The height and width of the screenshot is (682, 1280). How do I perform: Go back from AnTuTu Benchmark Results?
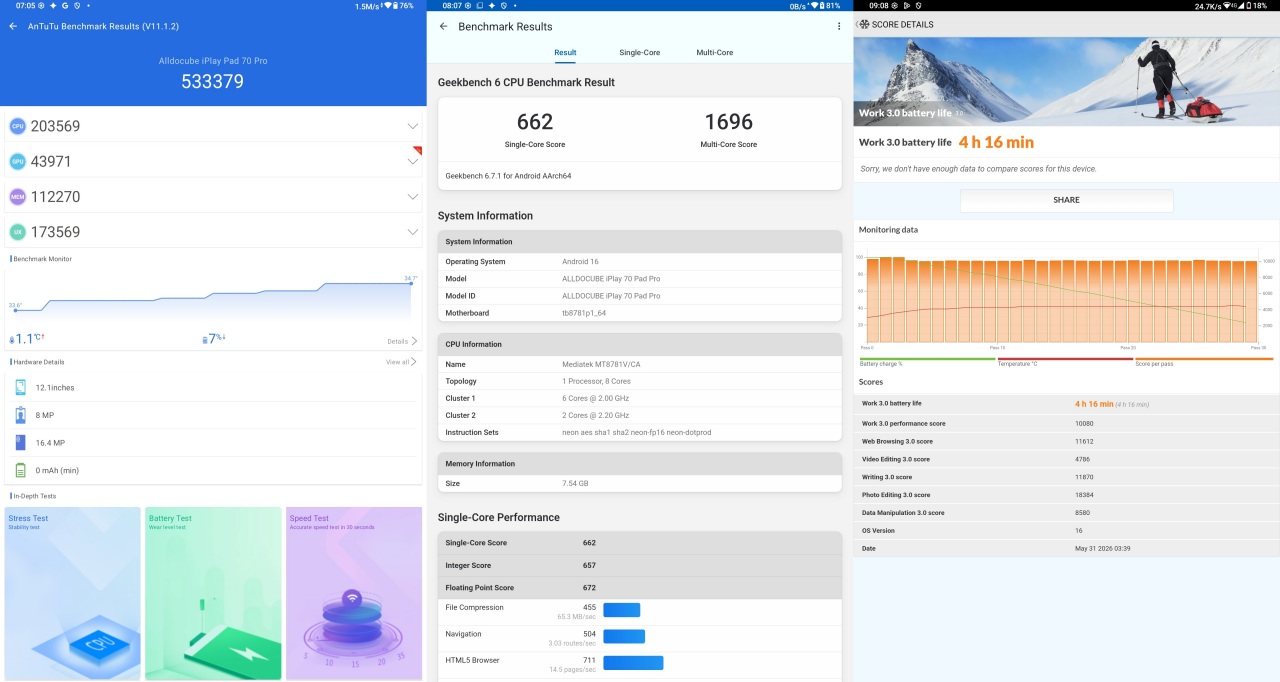[13, 26]
